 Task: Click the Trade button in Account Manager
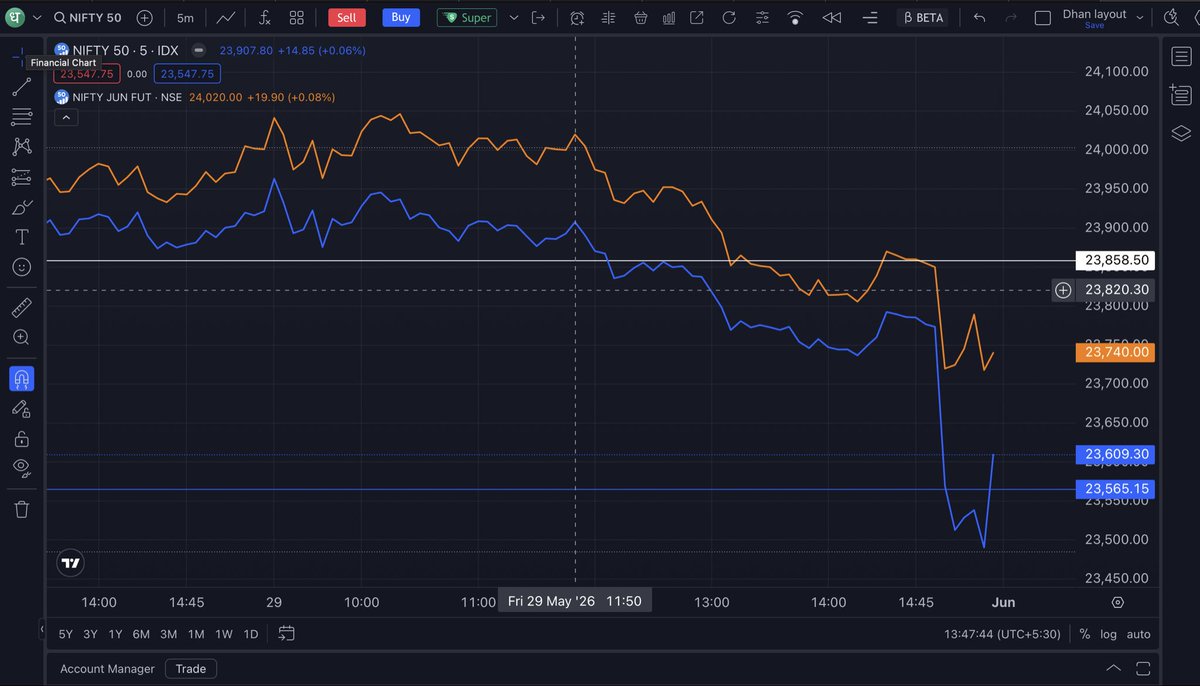click(x=191, y=669)
